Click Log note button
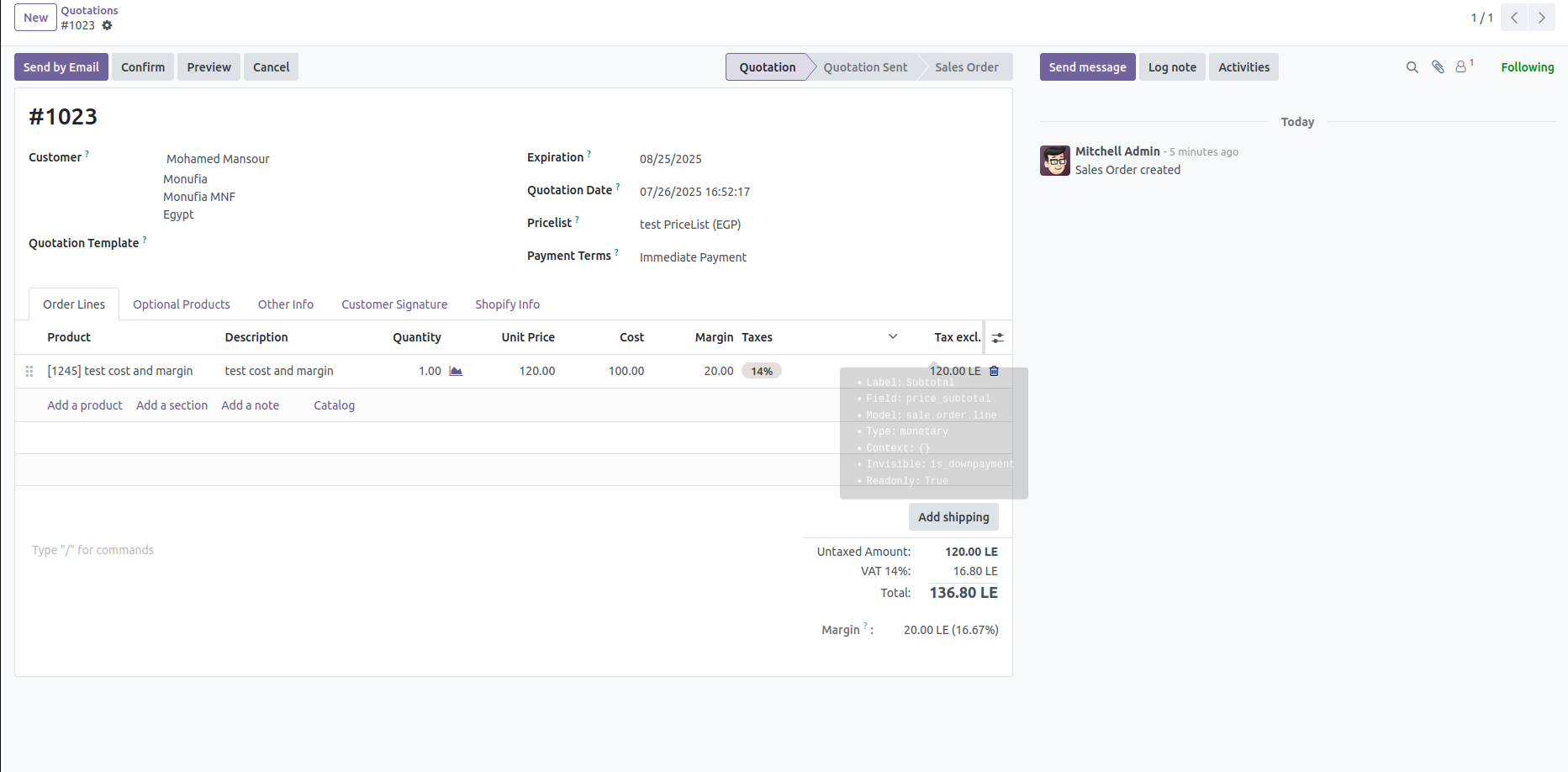 [x=1172, y=67]
